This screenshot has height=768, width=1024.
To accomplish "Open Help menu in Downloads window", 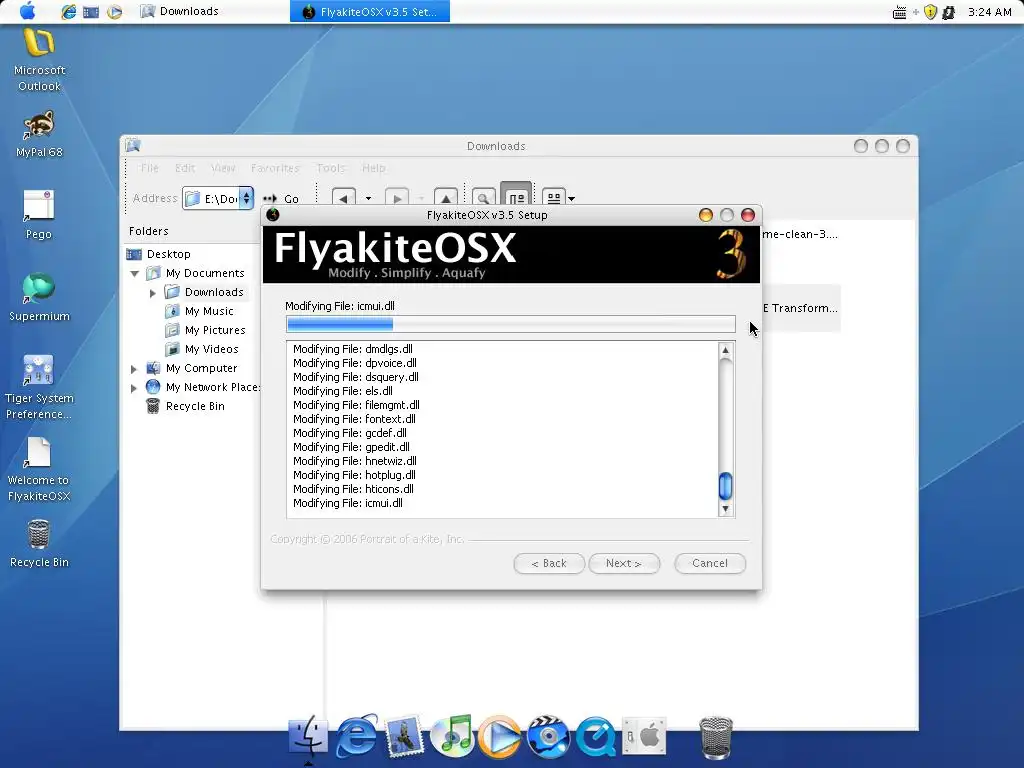I will click(x=374, y=168).
